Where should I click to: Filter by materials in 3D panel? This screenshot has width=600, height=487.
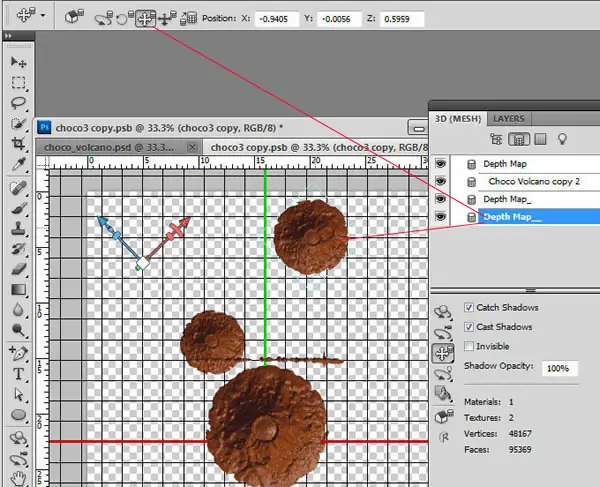540,139
